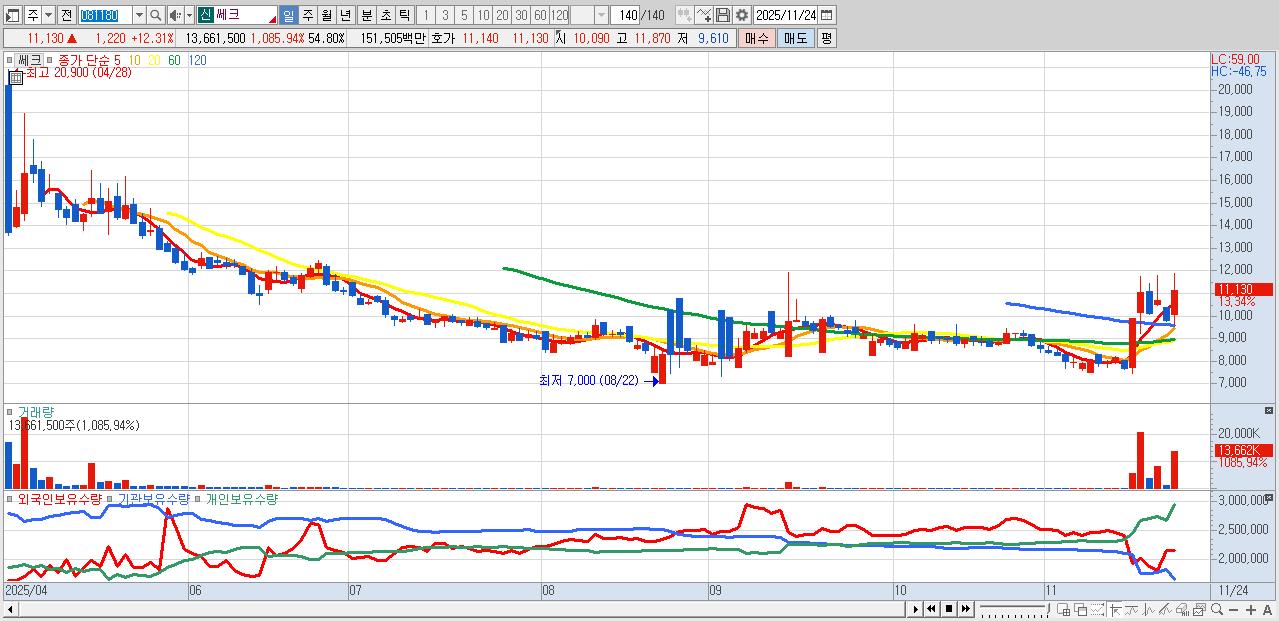Select the second 초 period toggle
The width and height of the screenshot is (1279, 621).
tap(385, 15)
